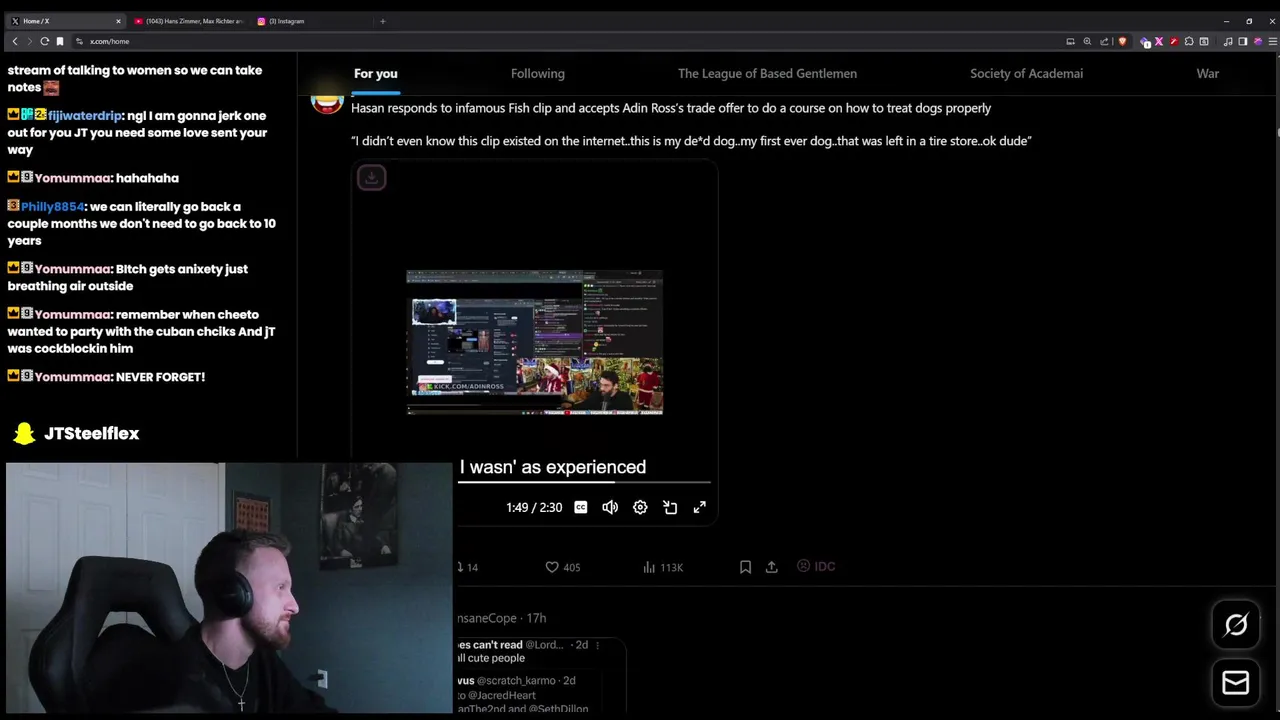The image size is (1280, 720).
Task: Close the Home / X browser tab
Action: pos(118,21)
